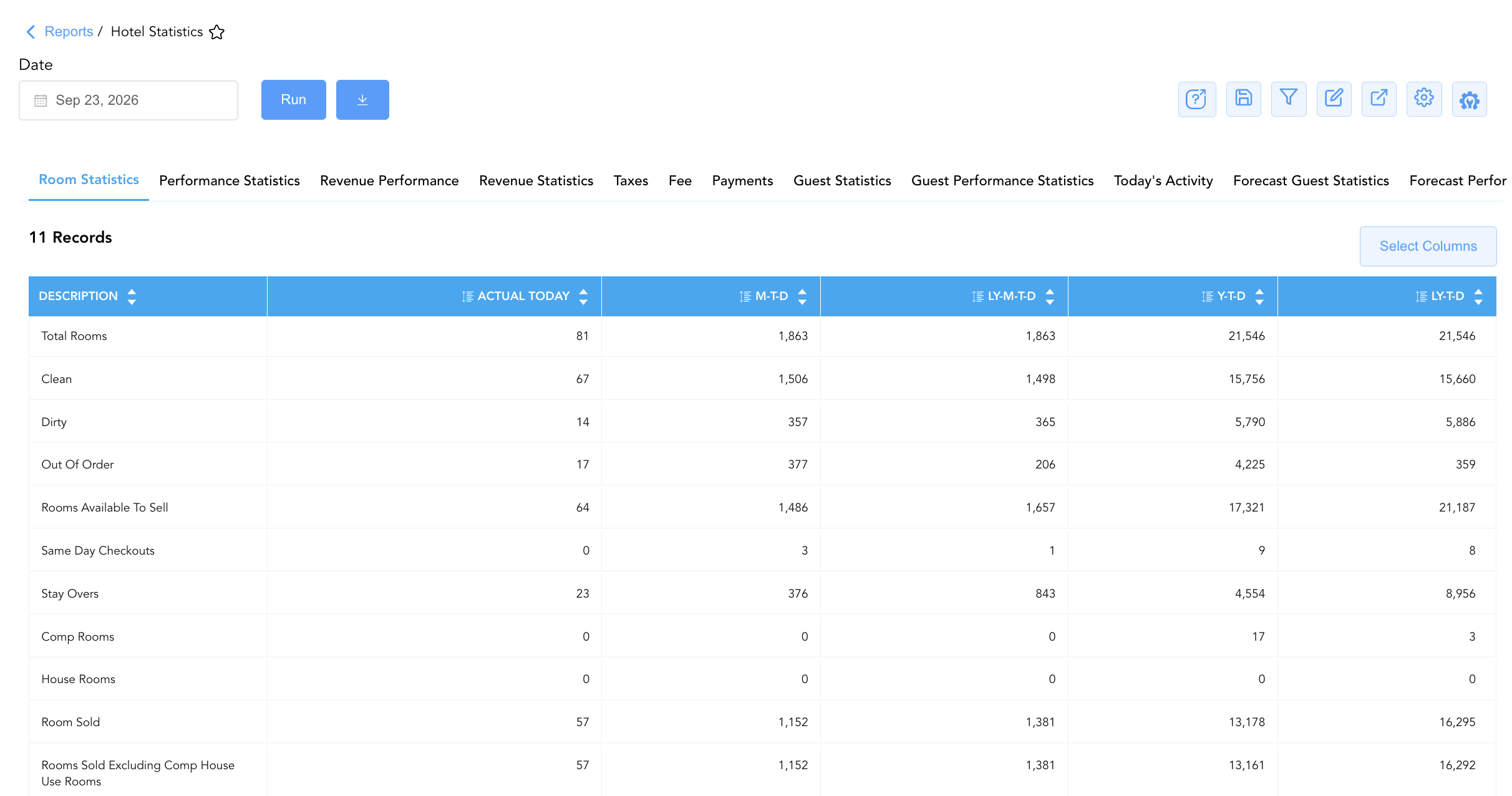Viewport: 1512px width, 796px height.
Task: Switch to Today's Activity tab
Action: pyautogui.click(x=1163, y=181)
